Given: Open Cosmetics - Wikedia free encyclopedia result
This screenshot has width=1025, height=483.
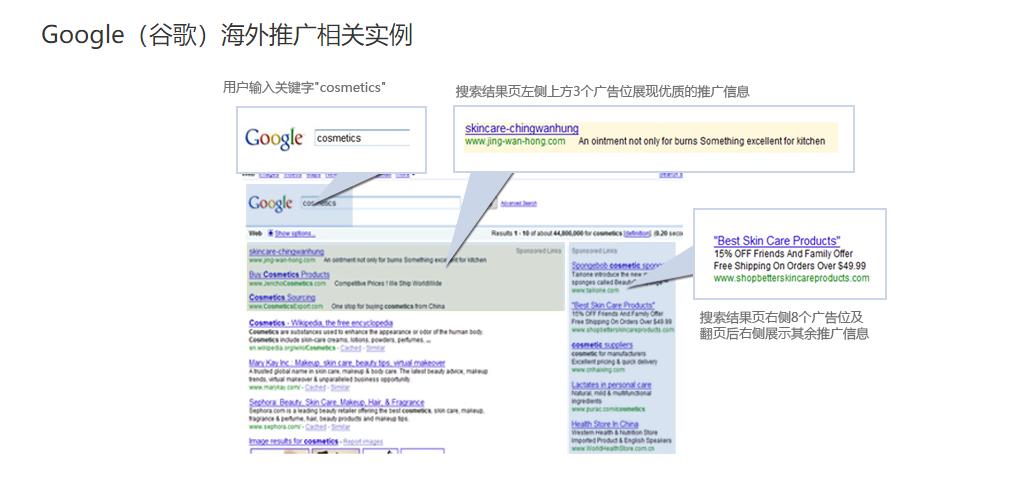Looking at the screenshot, I should click(321, 323).
